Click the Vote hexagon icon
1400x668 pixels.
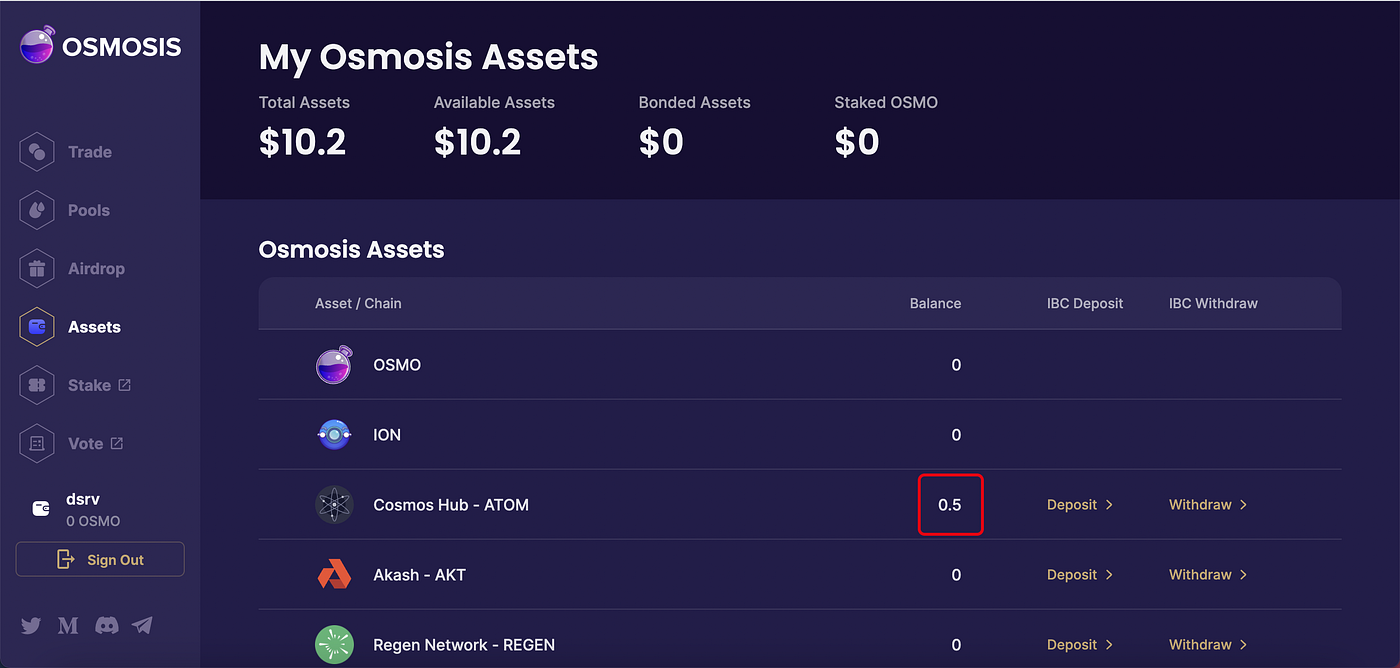[x=37, y=443]
